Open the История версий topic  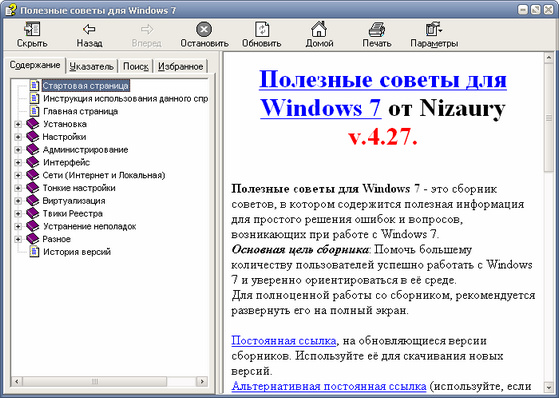pyautogui.click(x=77, y=252)
